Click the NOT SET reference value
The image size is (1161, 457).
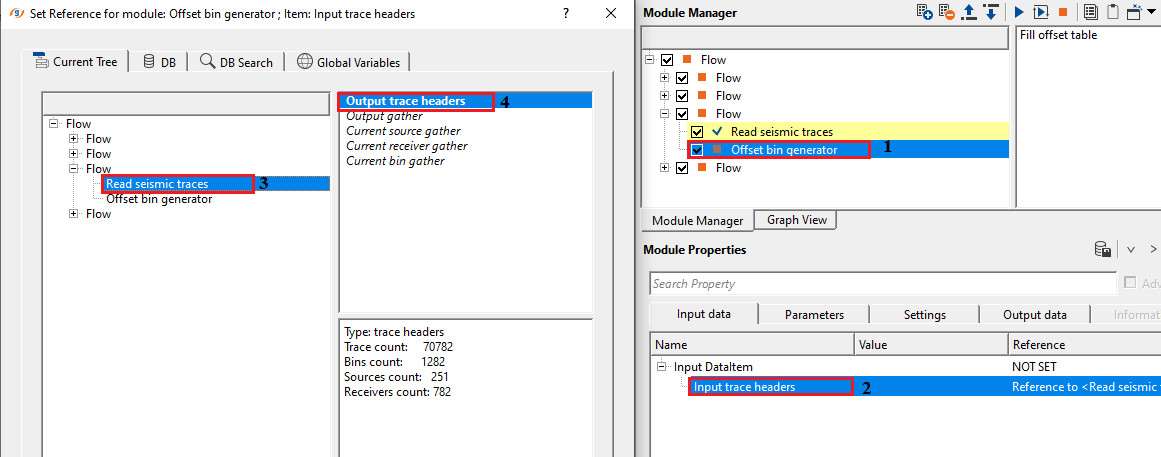(1034, 367)
